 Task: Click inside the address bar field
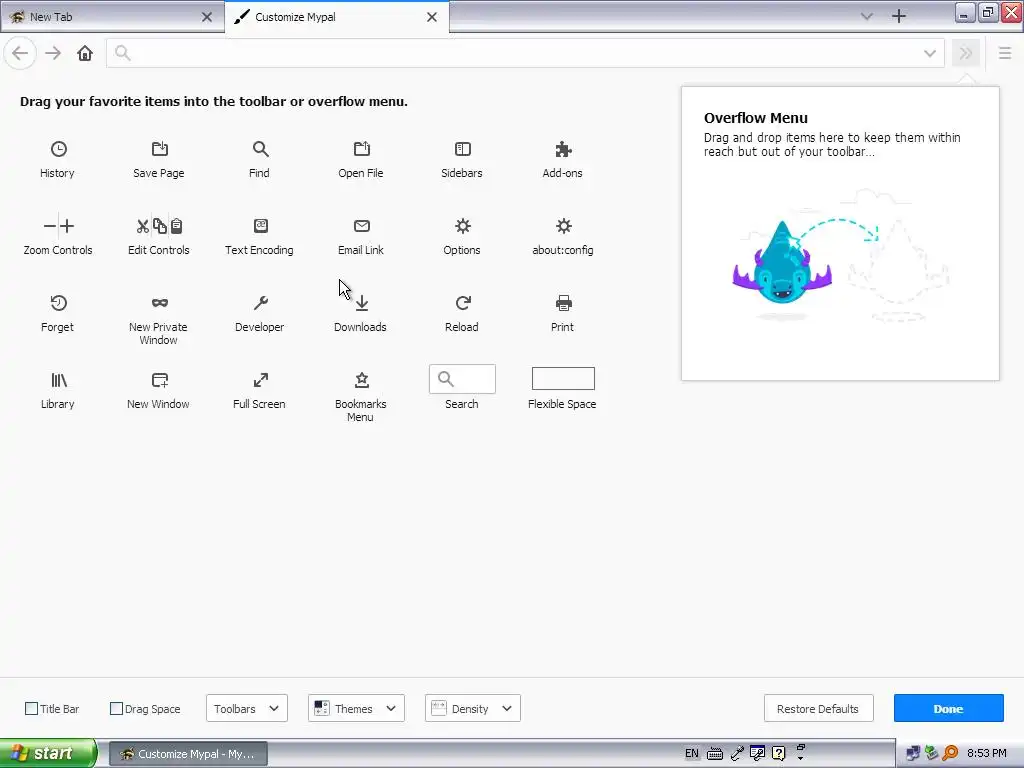click(x=526, y=53)
